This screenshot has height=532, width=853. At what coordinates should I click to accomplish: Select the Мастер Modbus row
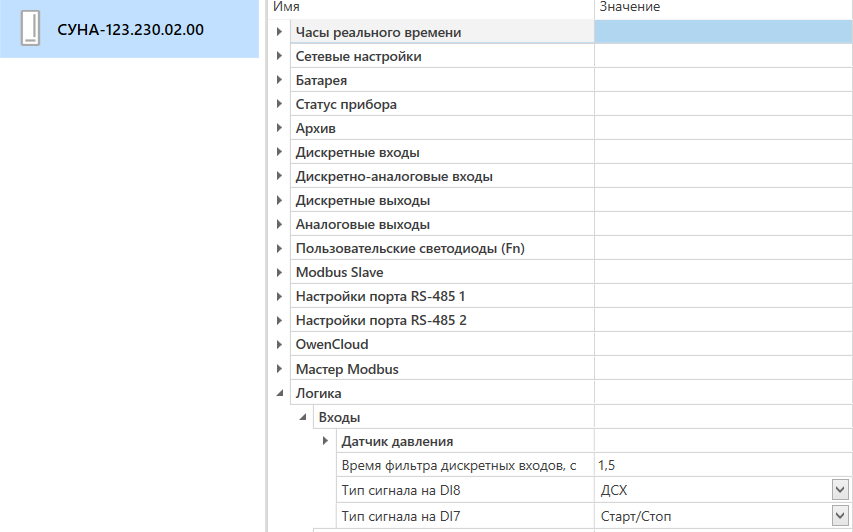(442, 369)
